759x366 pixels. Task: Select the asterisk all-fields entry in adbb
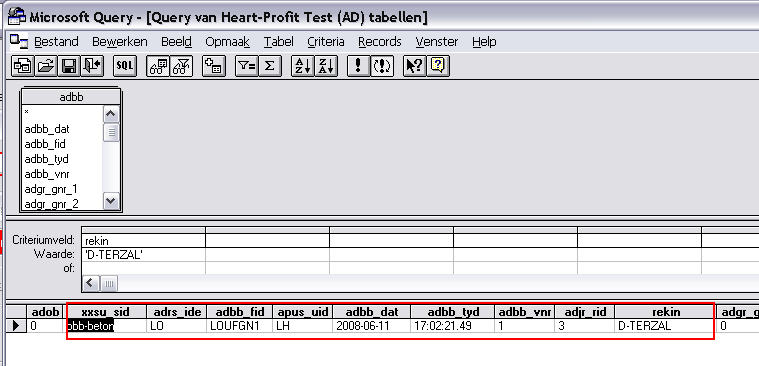[27, 113]
